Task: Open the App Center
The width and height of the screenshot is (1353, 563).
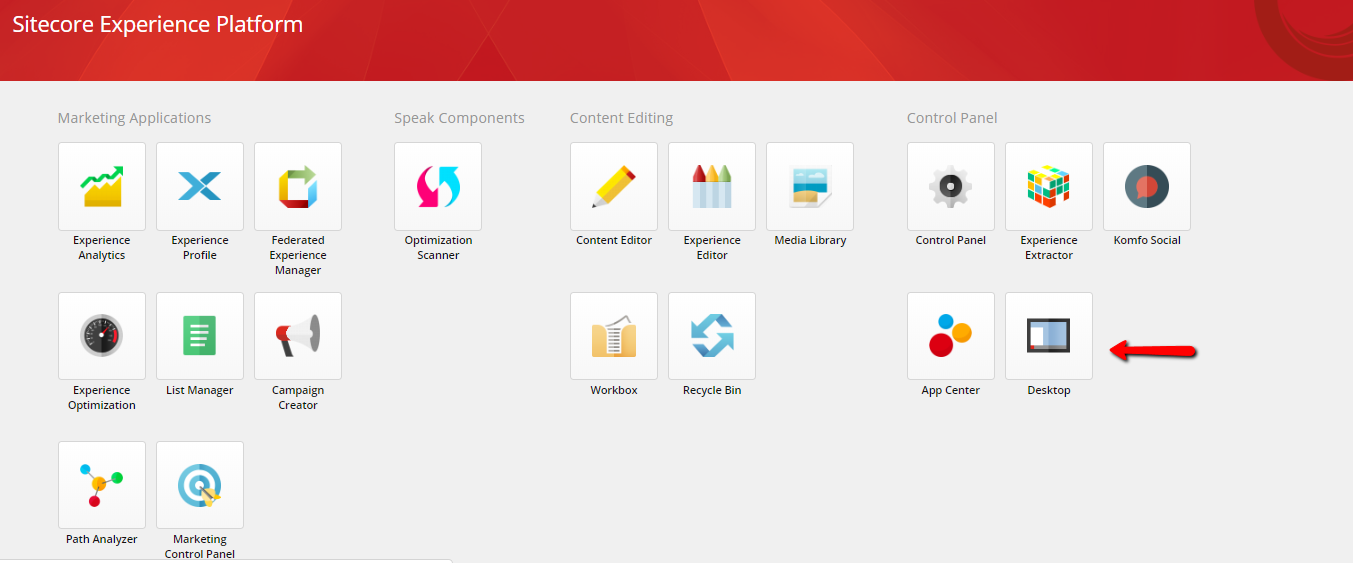Action: [951, 336]
